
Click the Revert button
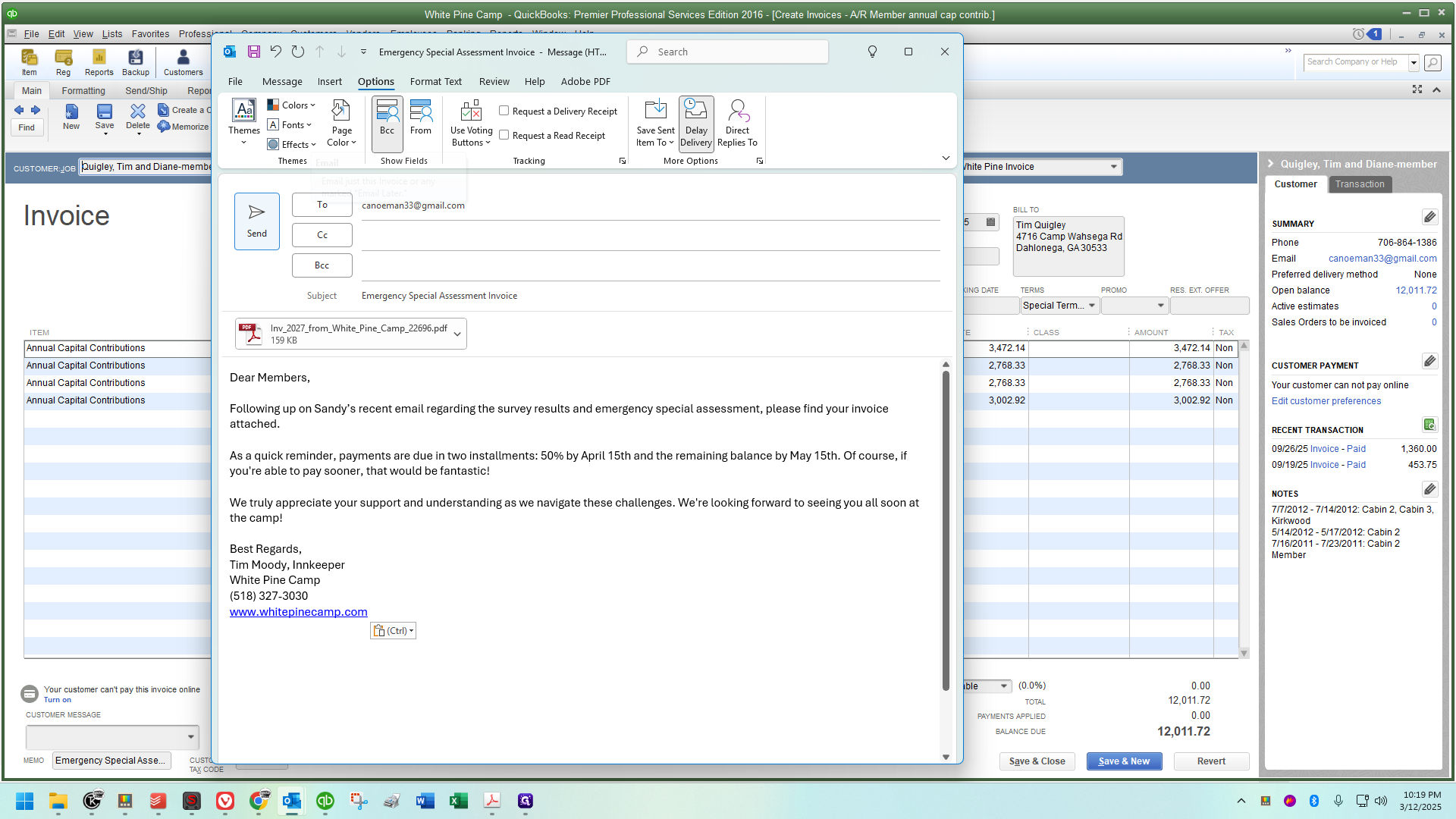tap(1211, 761)
